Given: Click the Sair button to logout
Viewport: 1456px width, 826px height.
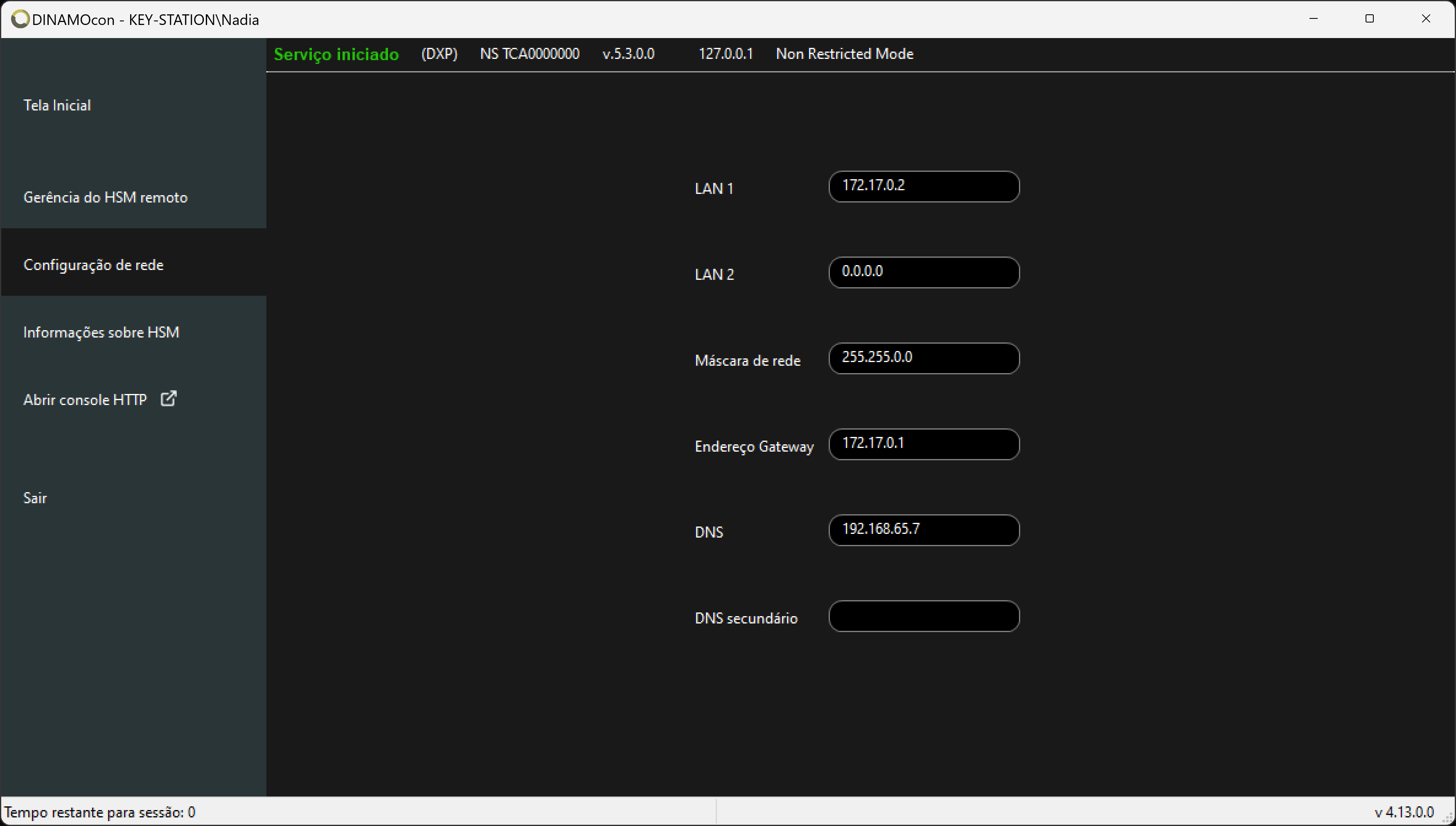Looking at the screenshot, I should 36,497.
